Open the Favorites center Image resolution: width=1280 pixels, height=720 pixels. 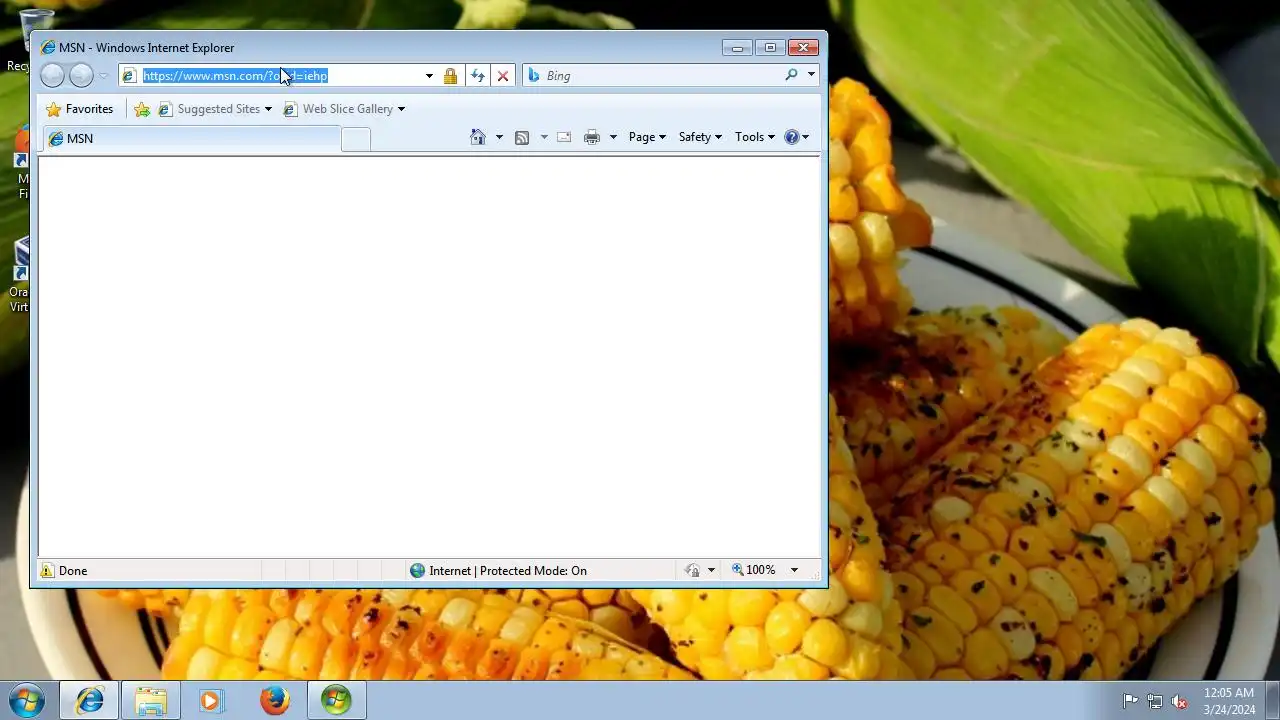pyautogui.click(x=80, y=109)
